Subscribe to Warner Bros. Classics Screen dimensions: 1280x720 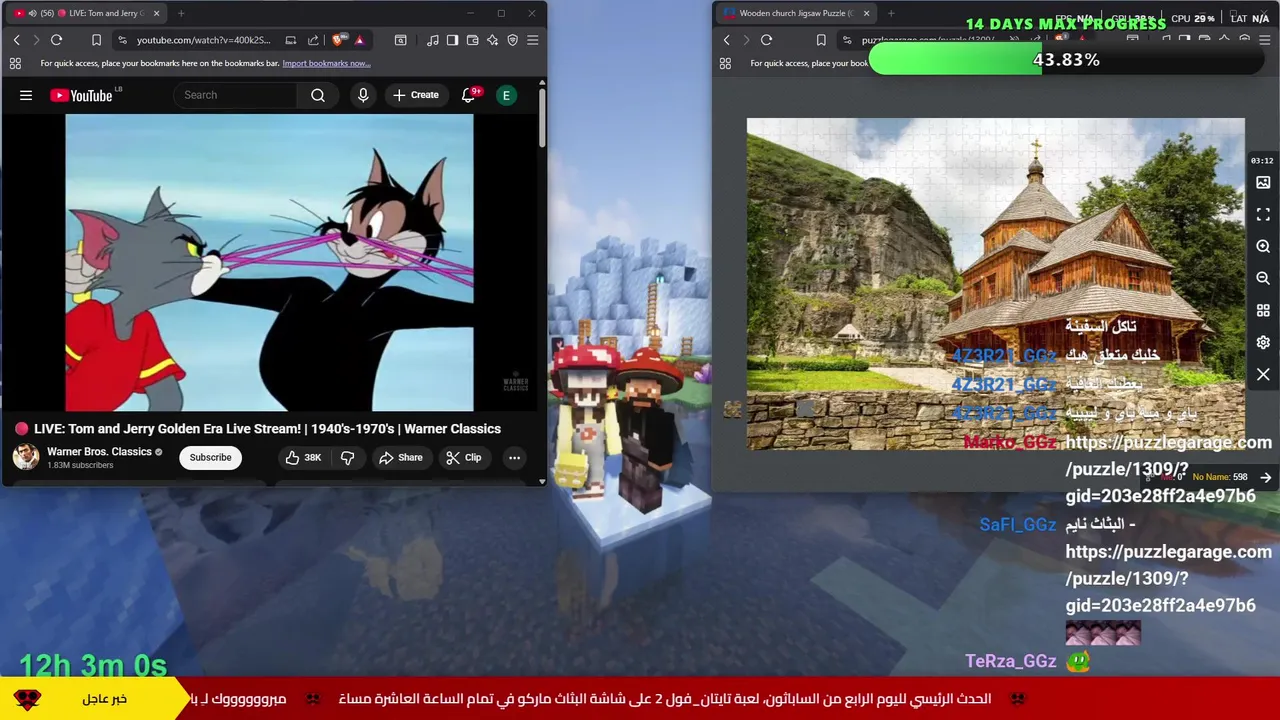coord(210,458)
